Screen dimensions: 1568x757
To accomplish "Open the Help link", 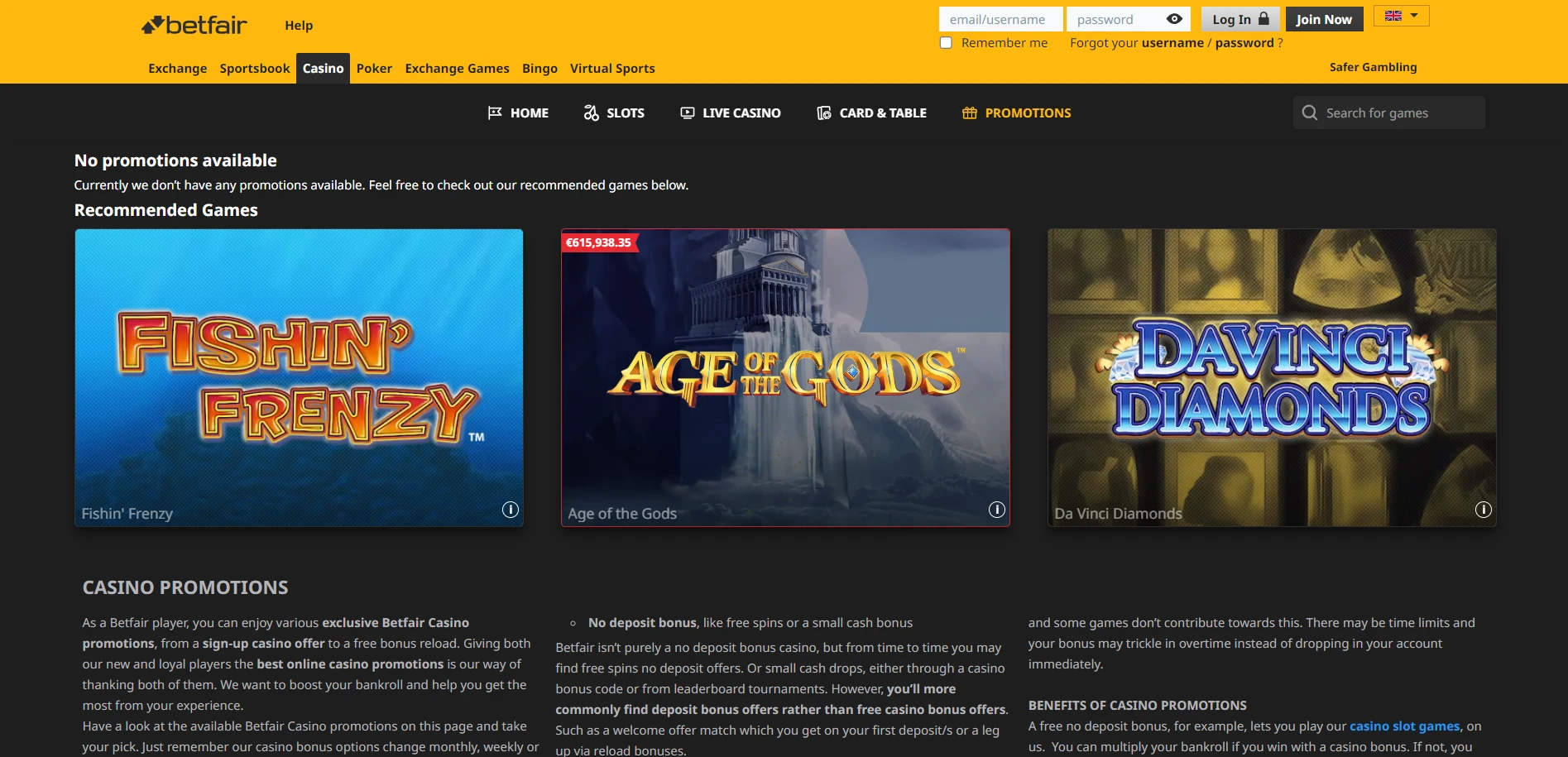I will [x=299, y=26].
